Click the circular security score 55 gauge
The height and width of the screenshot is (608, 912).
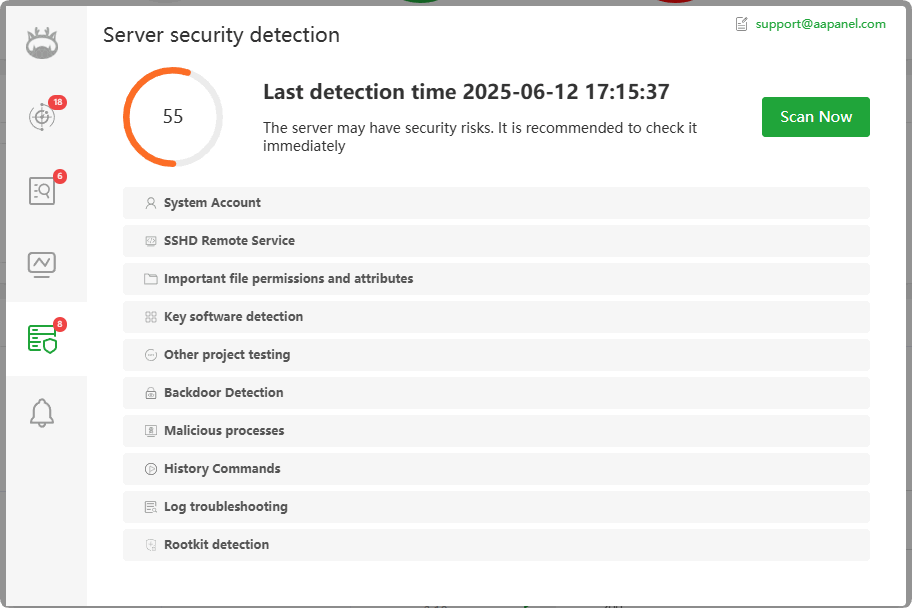tap(173, 117)
